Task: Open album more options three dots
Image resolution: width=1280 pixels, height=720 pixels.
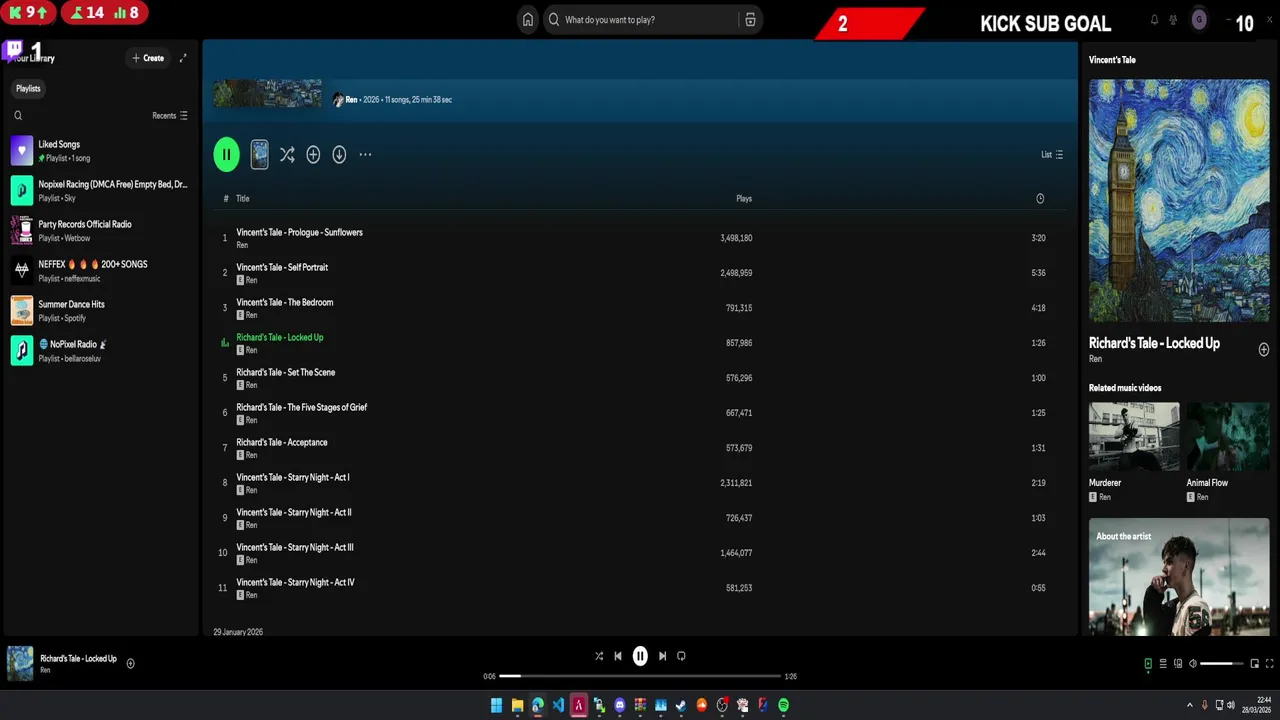Action: pos(365,155)
